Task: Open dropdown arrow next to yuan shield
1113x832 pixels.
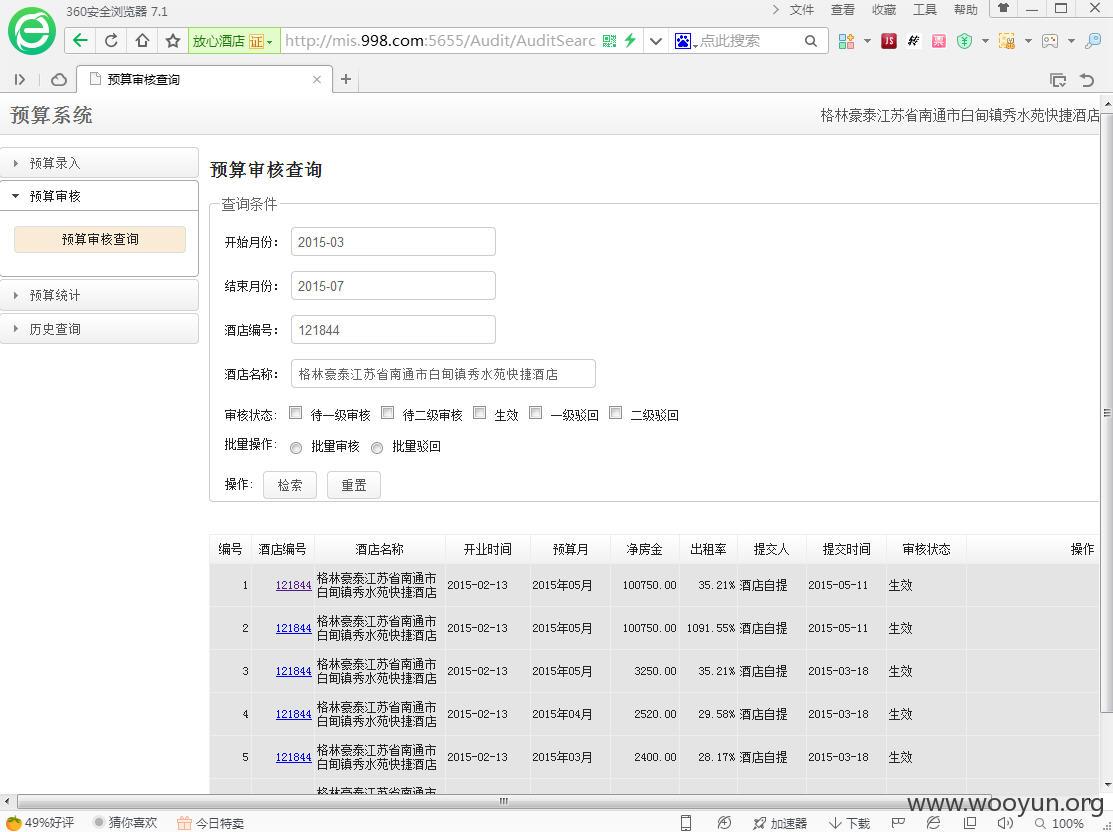Action: [985, 41]
